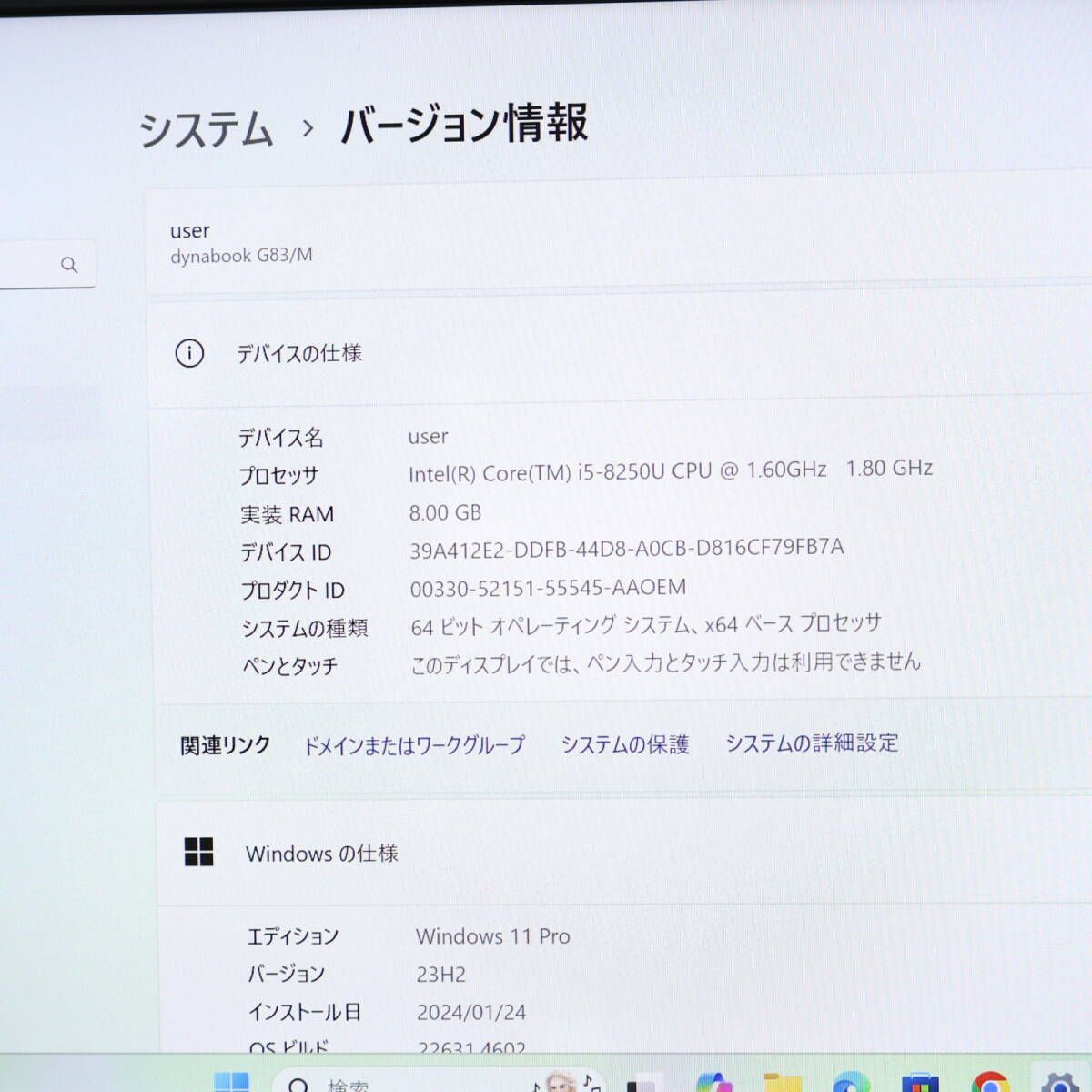Screen dimensions: 1092x1092
Task: Click the エディション label
Action: point(293,936)
